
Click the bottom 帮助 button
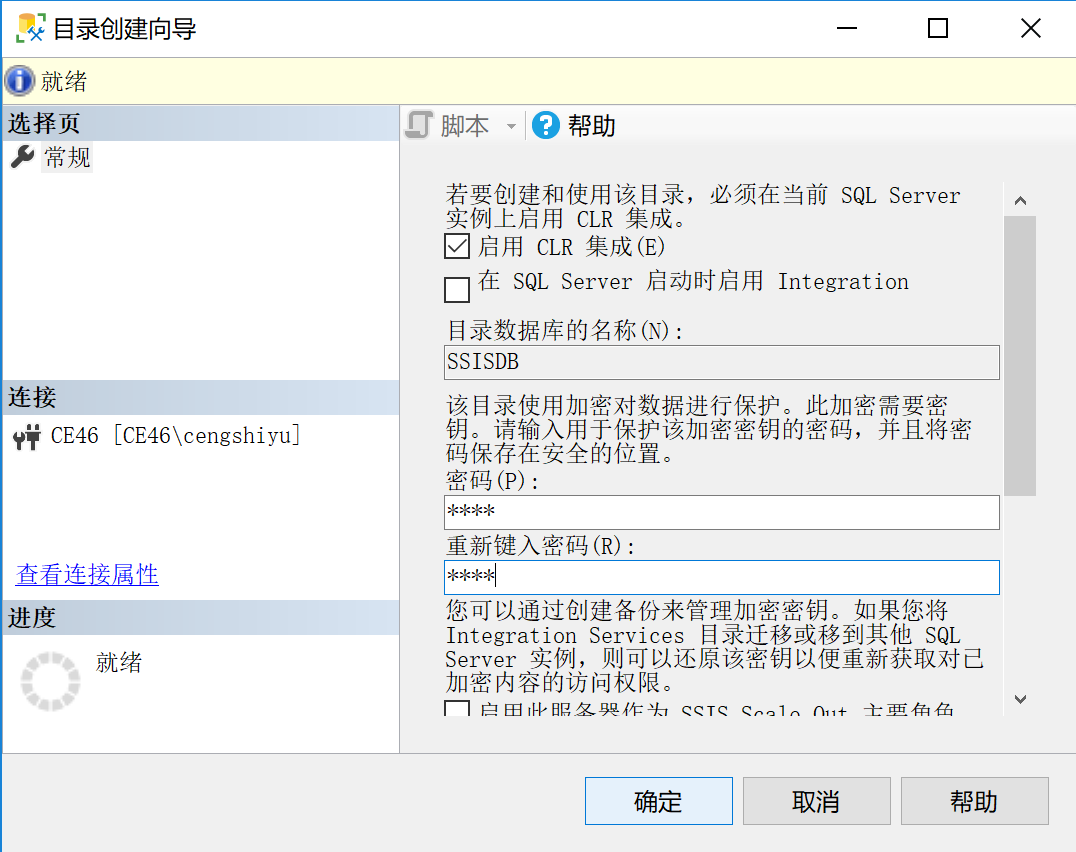click(974, 801)
